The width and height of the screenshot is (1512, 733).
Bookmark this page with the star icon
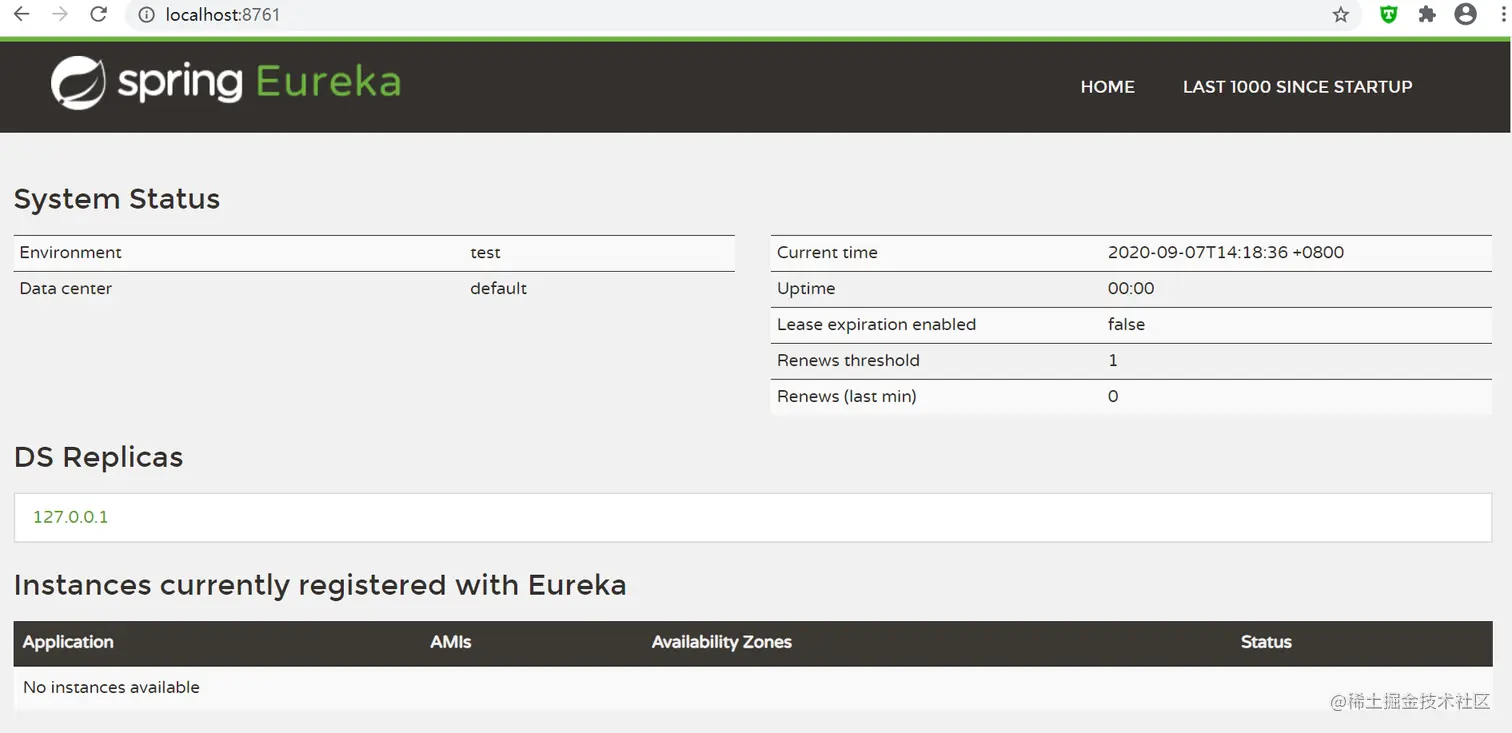click(x=1341, y=15)
